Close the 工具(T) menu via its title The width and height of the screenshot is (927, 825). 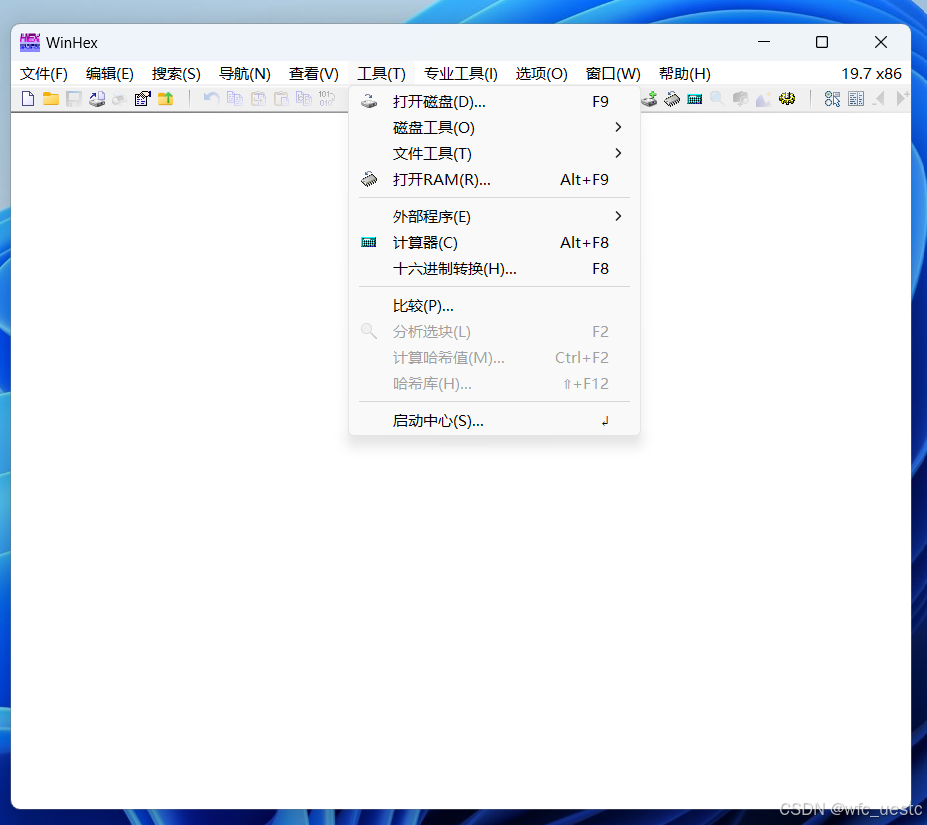381,74
